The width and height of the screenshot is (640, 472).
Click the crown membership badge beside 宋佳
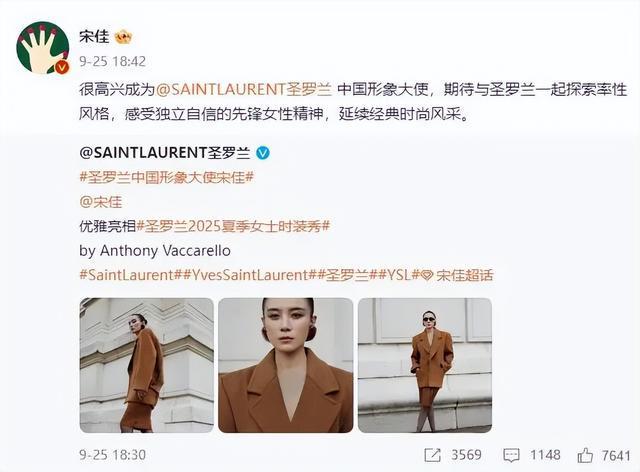click(x=123, y=38)
